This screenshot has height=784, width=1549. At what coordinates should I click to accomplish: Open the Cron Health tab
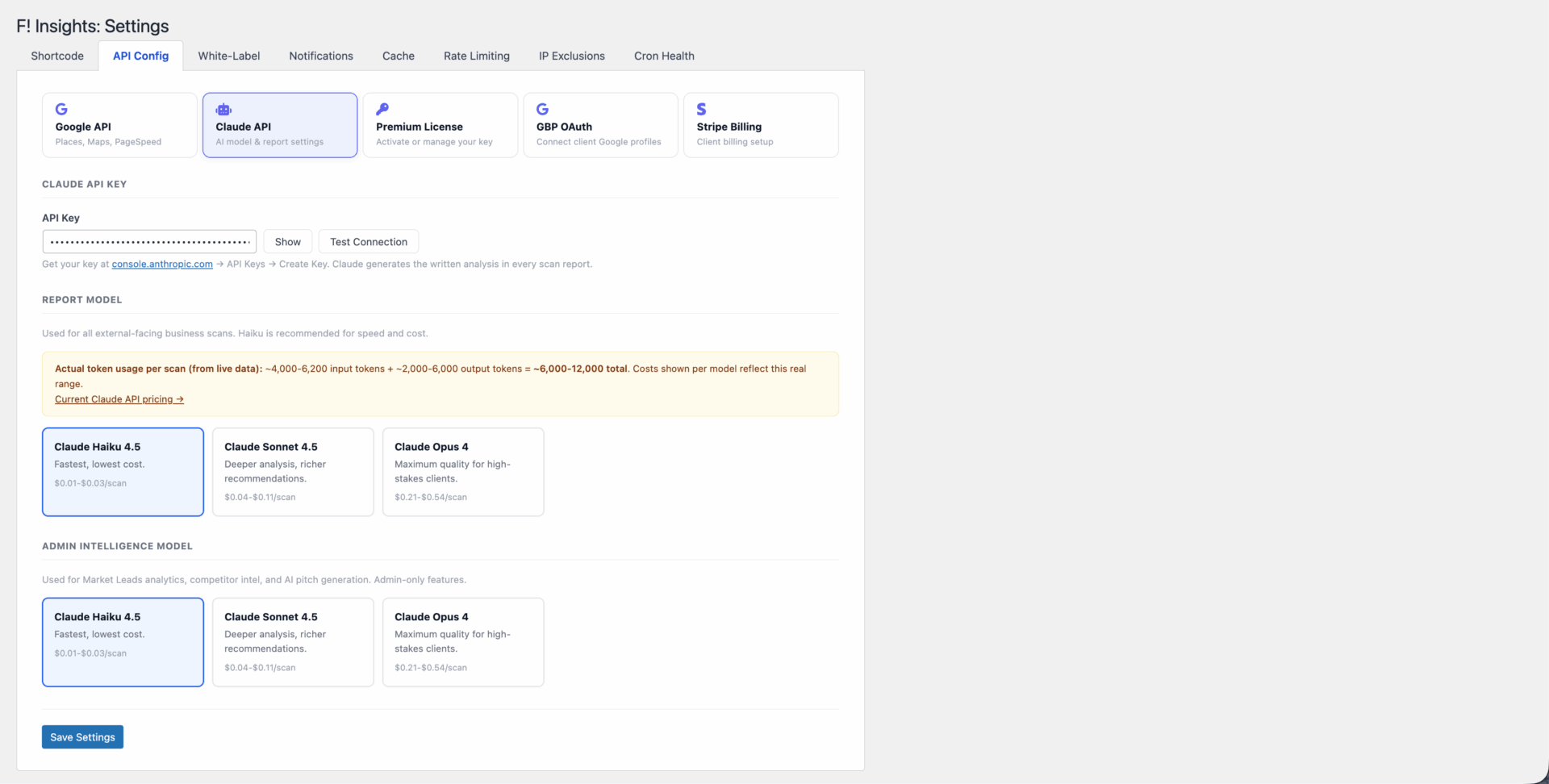664,56
